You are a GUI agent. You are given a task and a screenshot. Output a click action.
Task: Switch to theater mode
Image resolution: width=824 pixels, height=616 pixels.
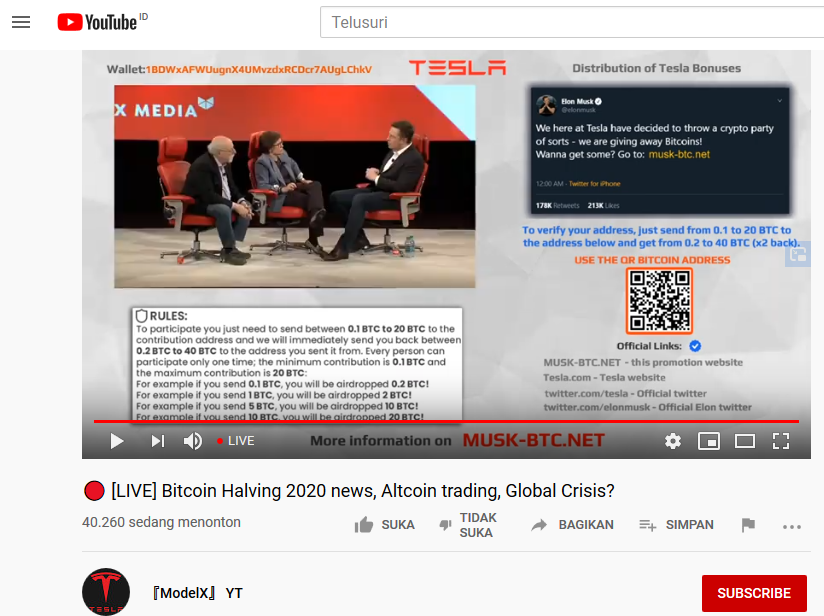[745, 441]
